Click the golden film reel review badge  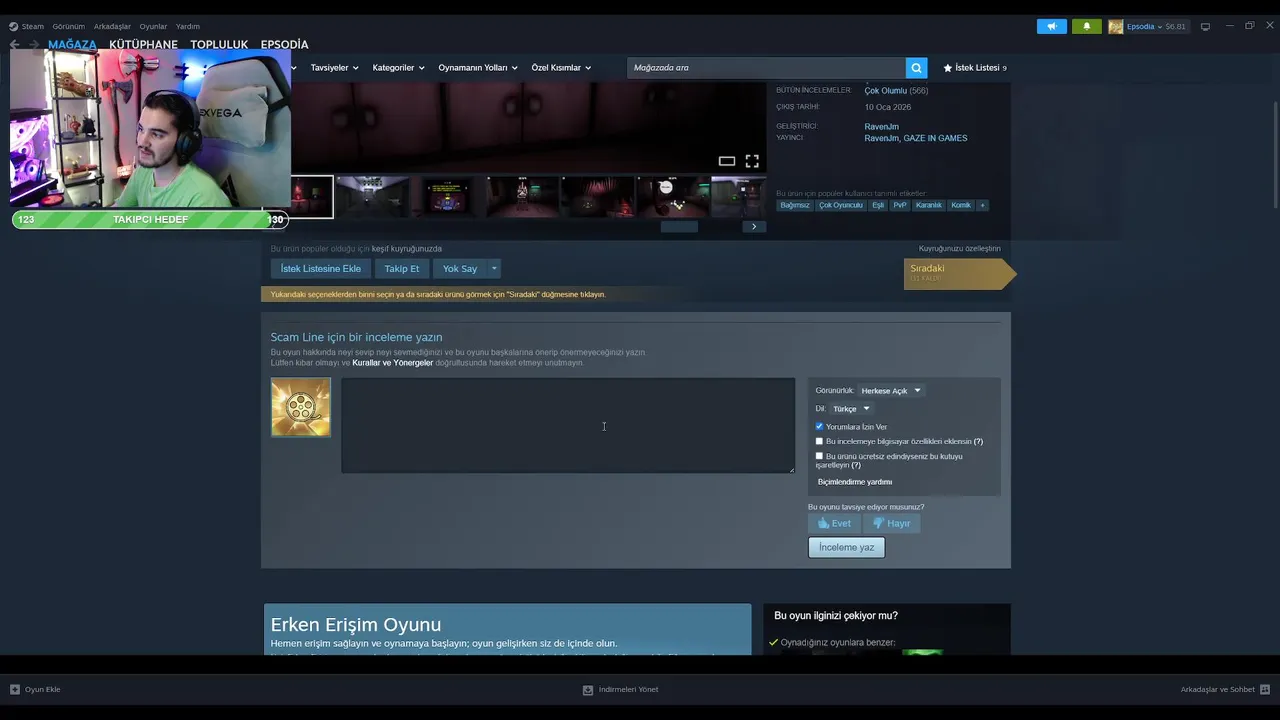[x=301, y=407]
